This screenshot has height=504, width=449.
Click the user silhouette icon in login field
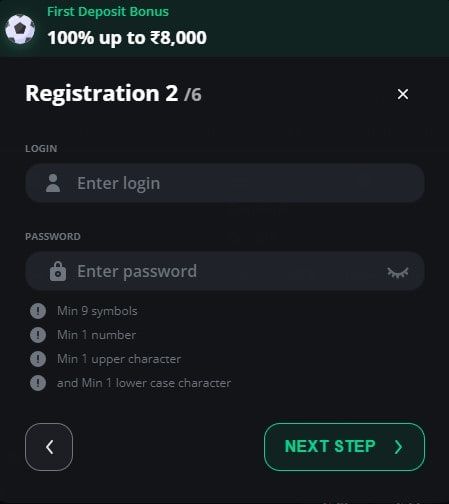pyautogui.click(x=53, y=183)
